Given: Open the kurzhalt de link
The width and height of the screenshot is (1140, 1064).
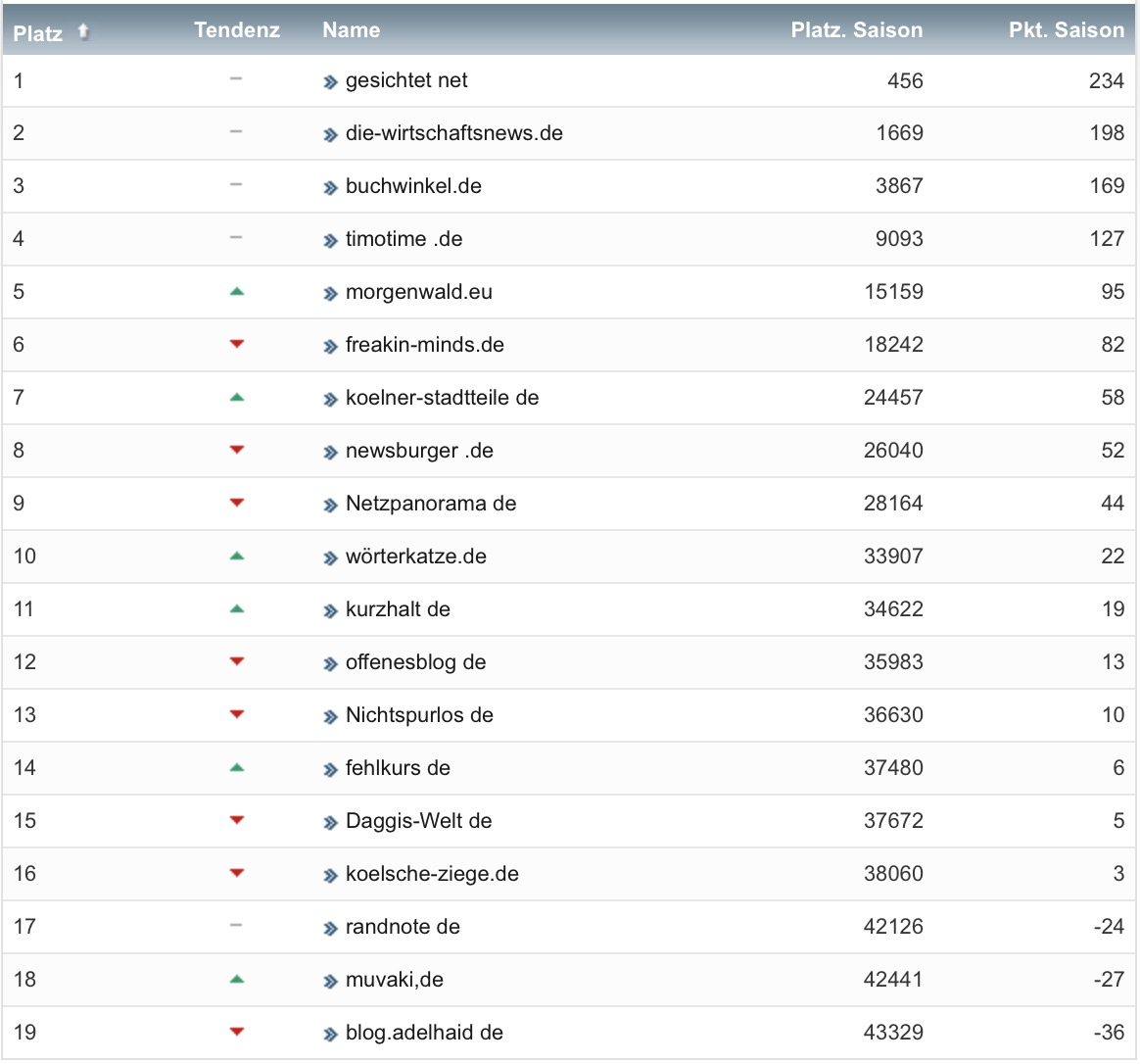Looking at the screenshot, I should 399,609.
